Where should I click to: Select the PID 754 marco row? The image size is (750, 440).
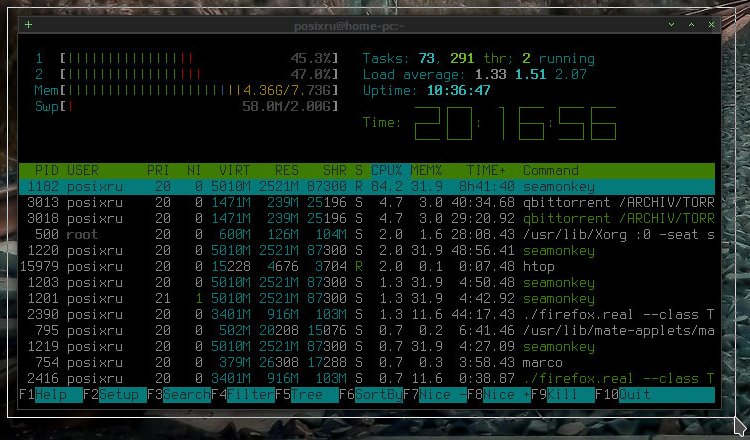367,363
